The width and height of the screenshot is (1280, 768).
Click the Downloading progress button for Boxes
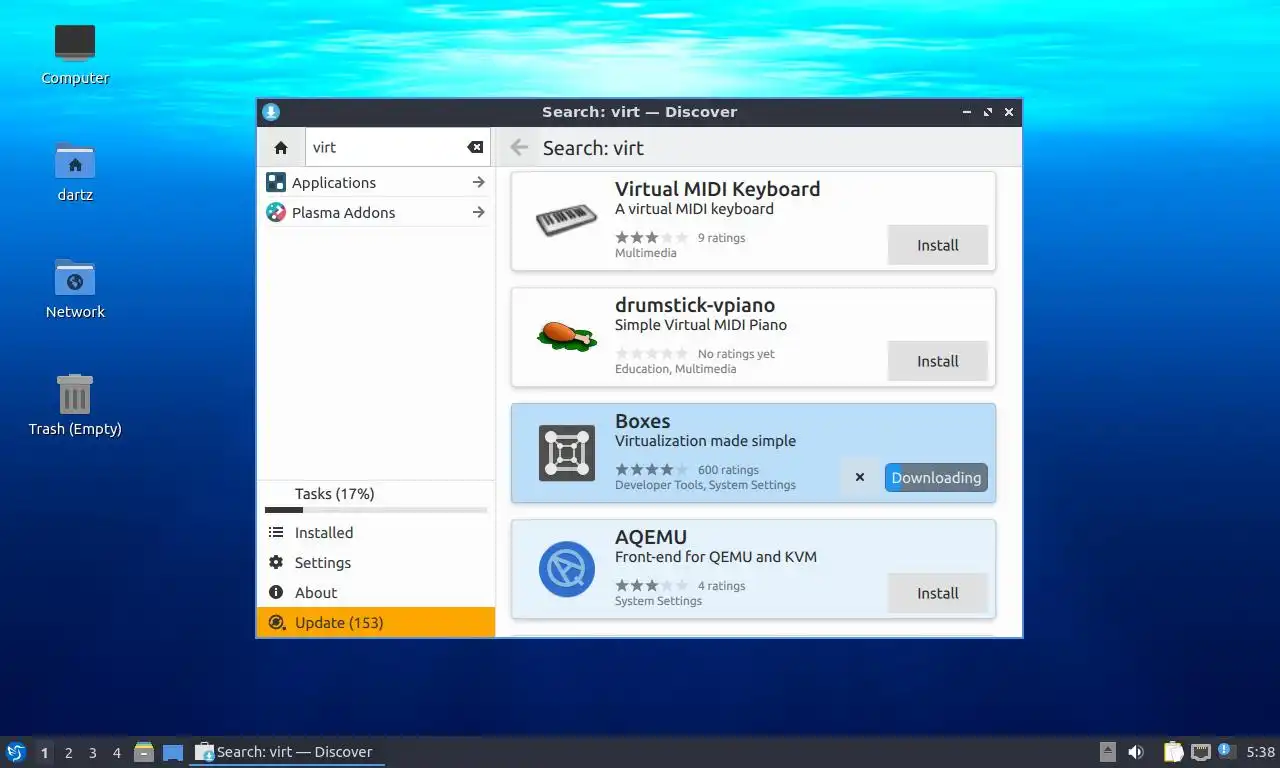pyautogui.click(x=936, y=478)
